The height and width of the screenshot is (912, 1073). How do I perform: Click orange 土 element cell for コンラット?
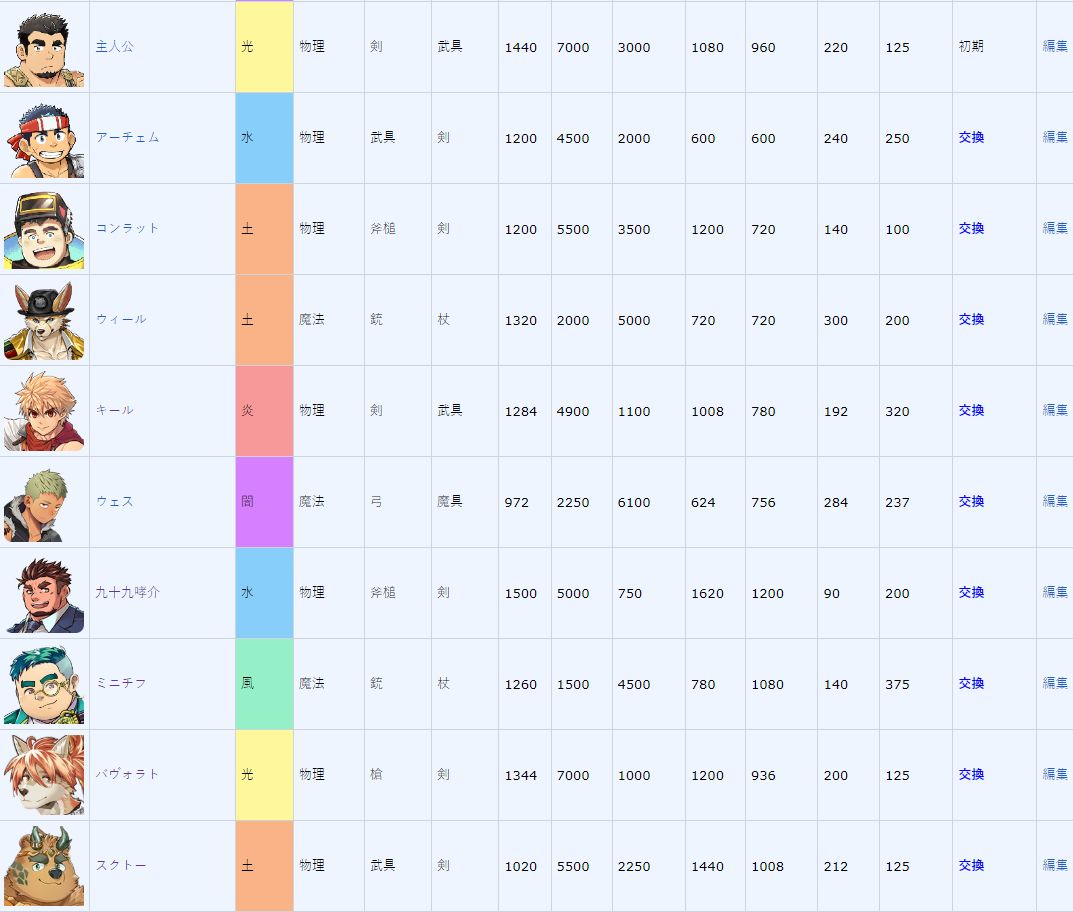pos(264,229)
